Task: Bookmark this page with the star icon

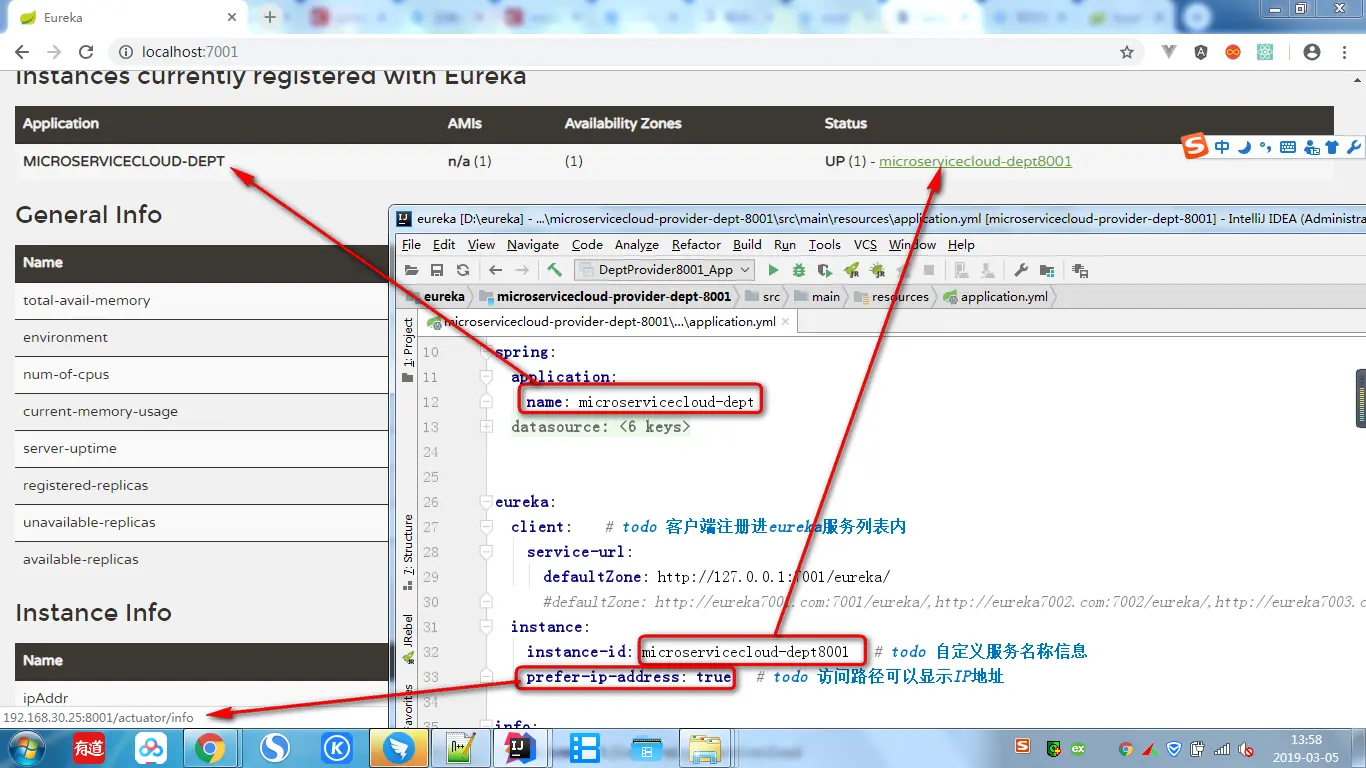Action: [x=1127, y=52]
